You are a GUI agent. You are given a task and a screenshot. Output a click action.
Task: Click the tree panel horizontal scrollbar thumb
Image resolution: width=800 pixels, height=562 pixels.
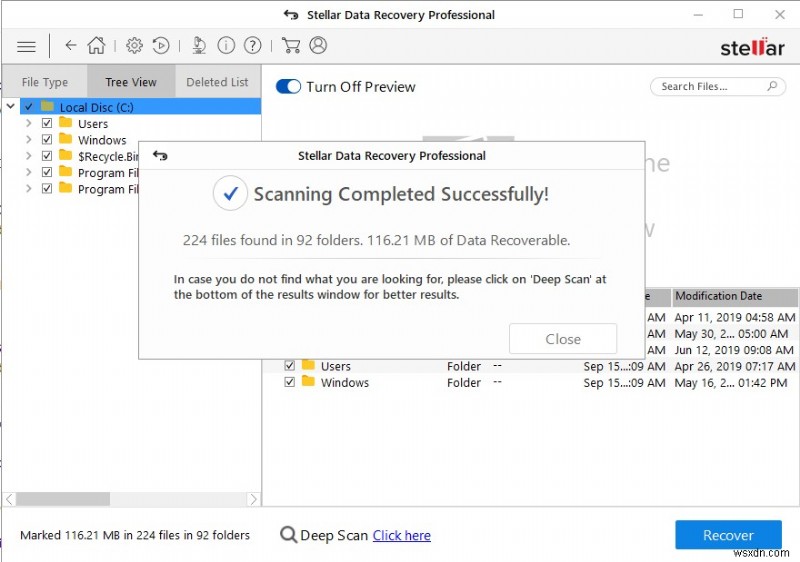(x=63, y=499)
